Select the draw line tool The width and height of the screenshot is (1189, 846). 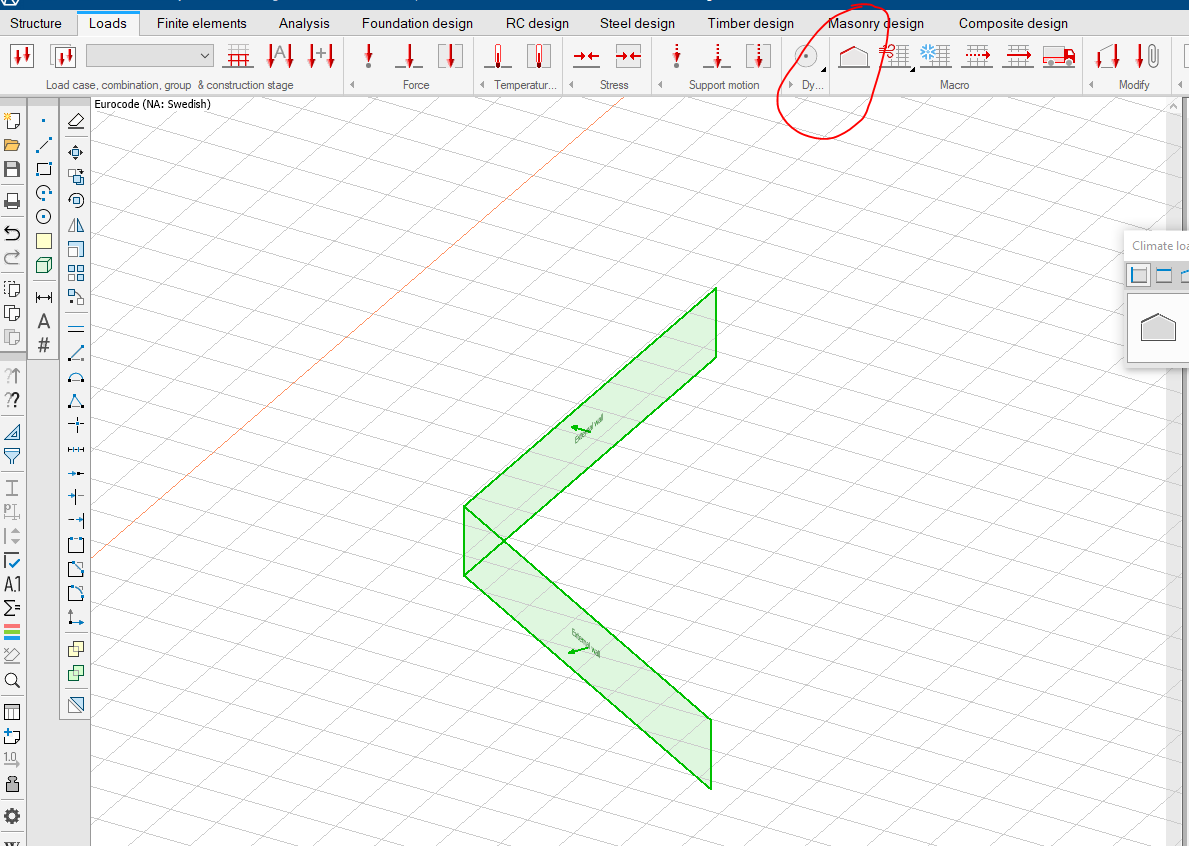pyautogui.click(x=44, y=145)
